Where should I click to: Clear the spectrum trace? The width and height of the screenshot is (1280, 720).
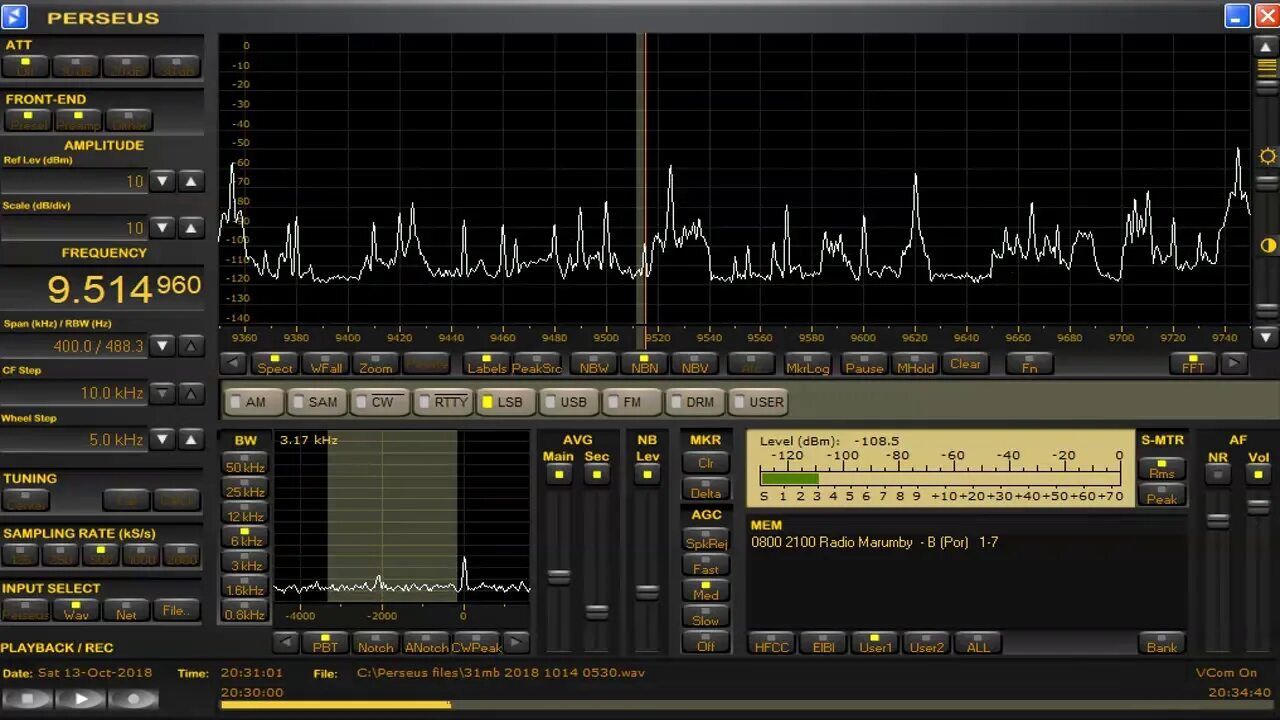click(x=965, y=364)
